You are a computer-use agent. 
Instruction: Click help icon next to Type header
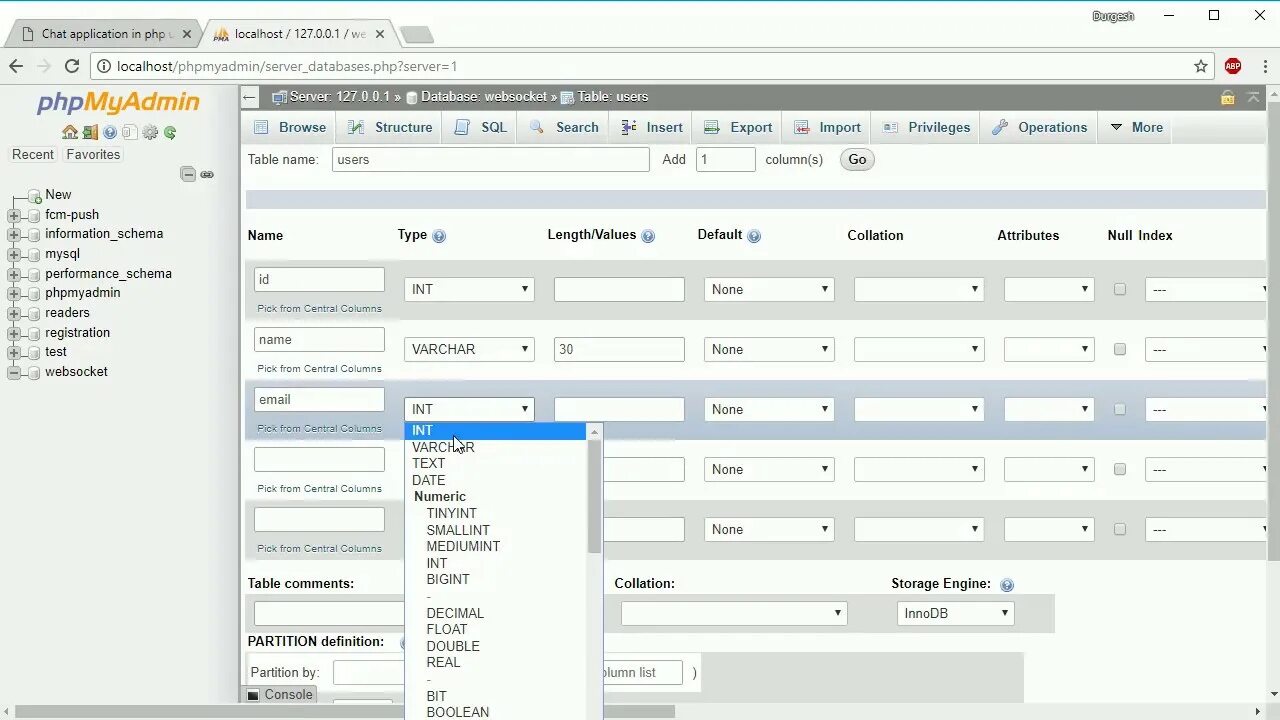(x=439, y=236)
